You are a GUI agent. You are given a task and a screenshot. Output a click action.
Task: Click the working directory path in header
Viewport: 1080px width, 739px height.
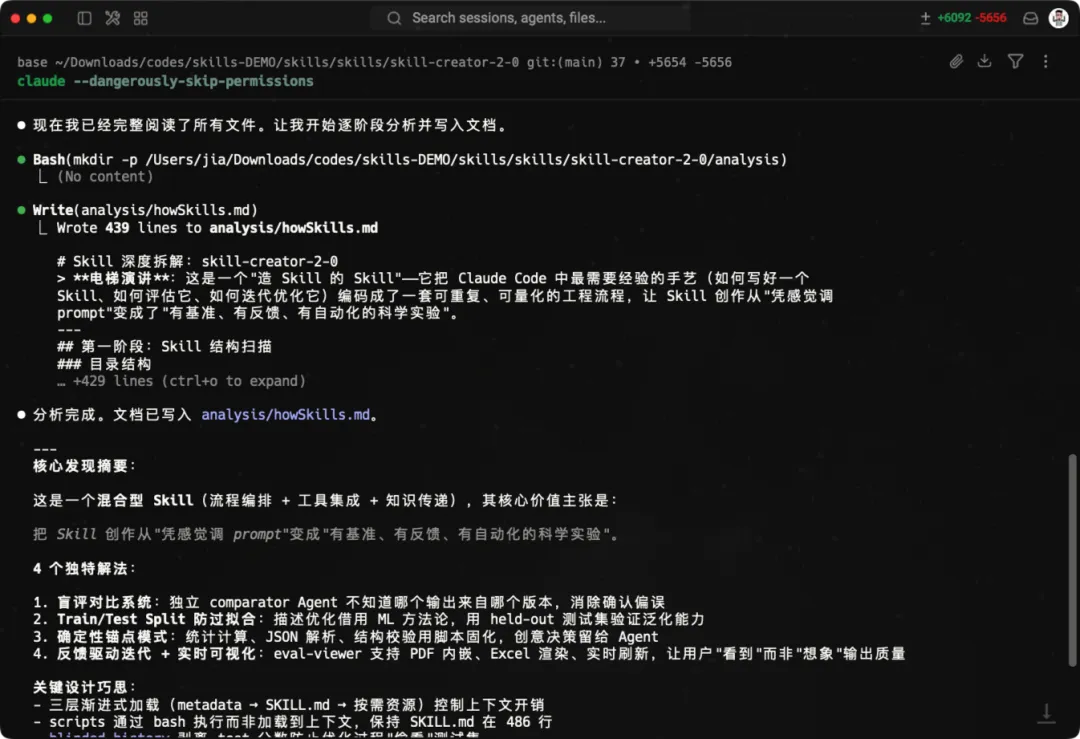pyautogui.click(x=287, y=62)
